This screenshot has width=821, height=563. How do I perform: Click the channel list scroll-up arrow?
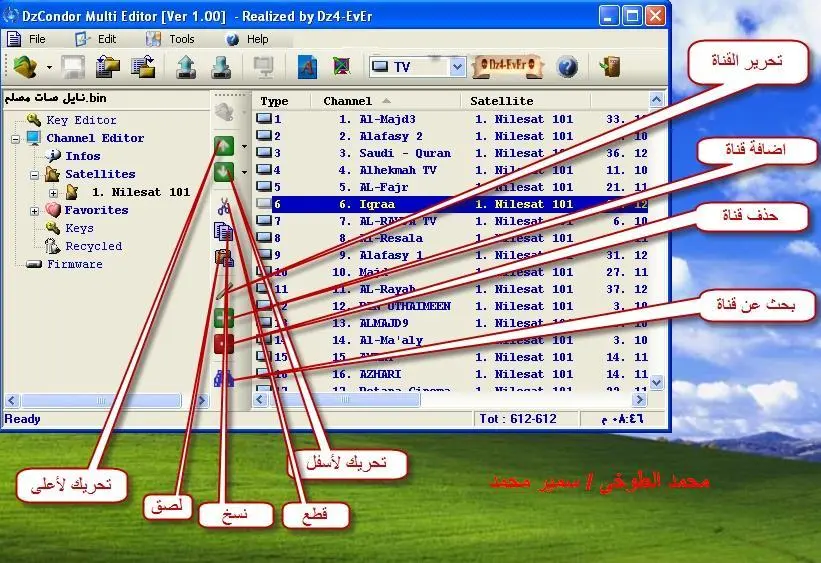656,99
